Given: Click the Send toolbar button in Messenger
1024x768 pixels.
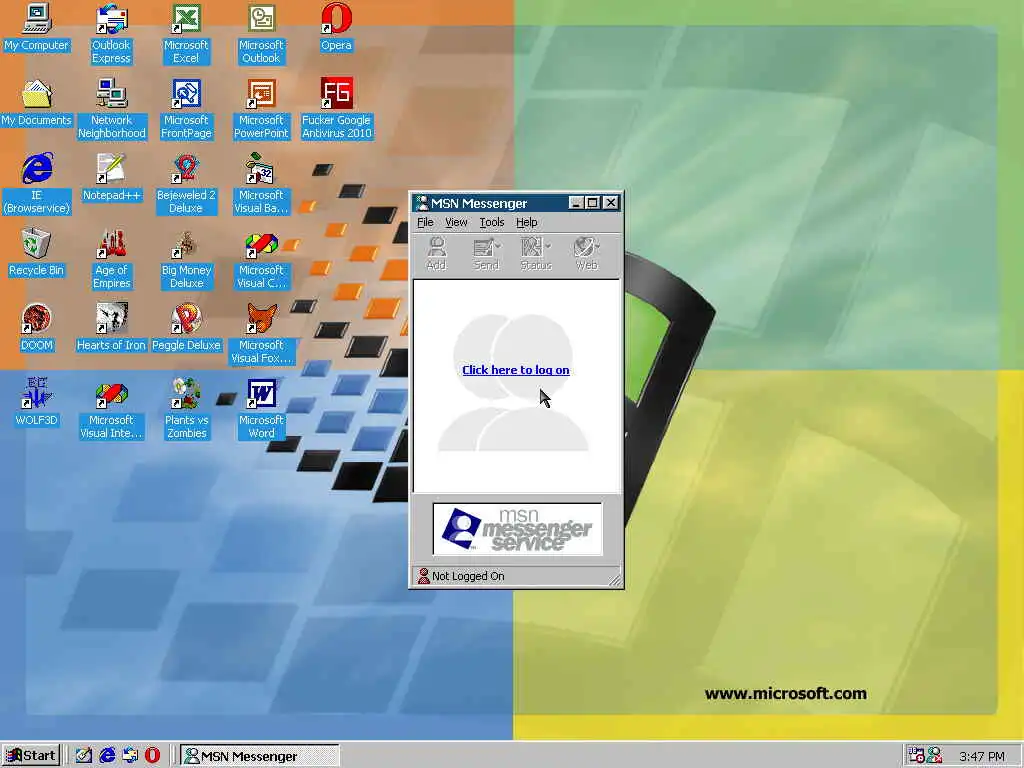Looking at the screenshot, I should click(486, 253).
